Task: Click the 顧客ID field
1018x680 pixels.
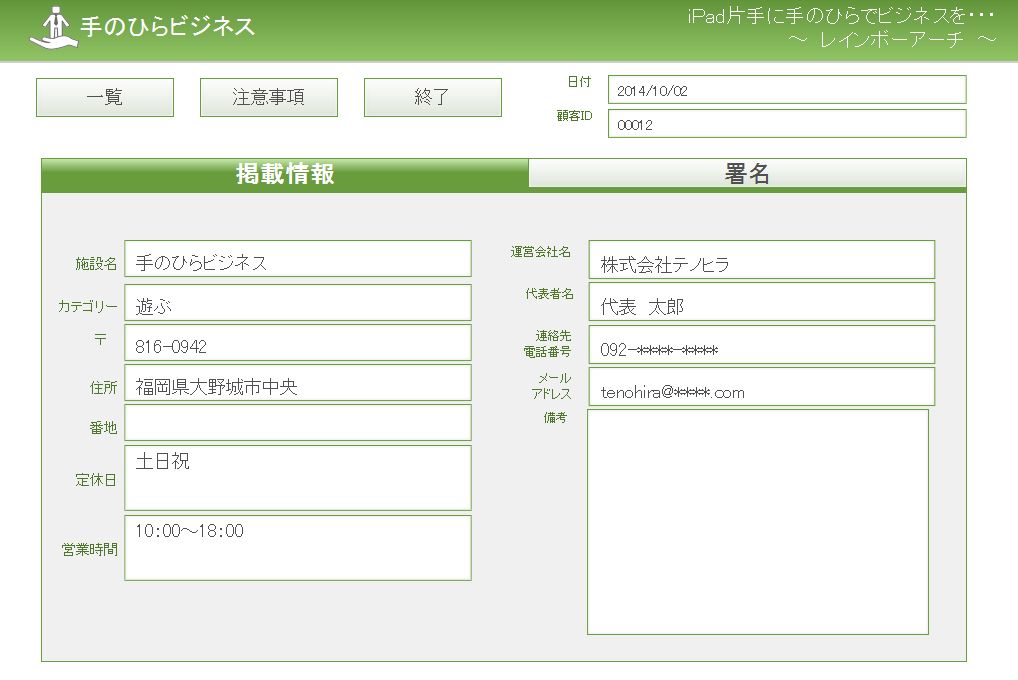Action: [x=787, y=125]
